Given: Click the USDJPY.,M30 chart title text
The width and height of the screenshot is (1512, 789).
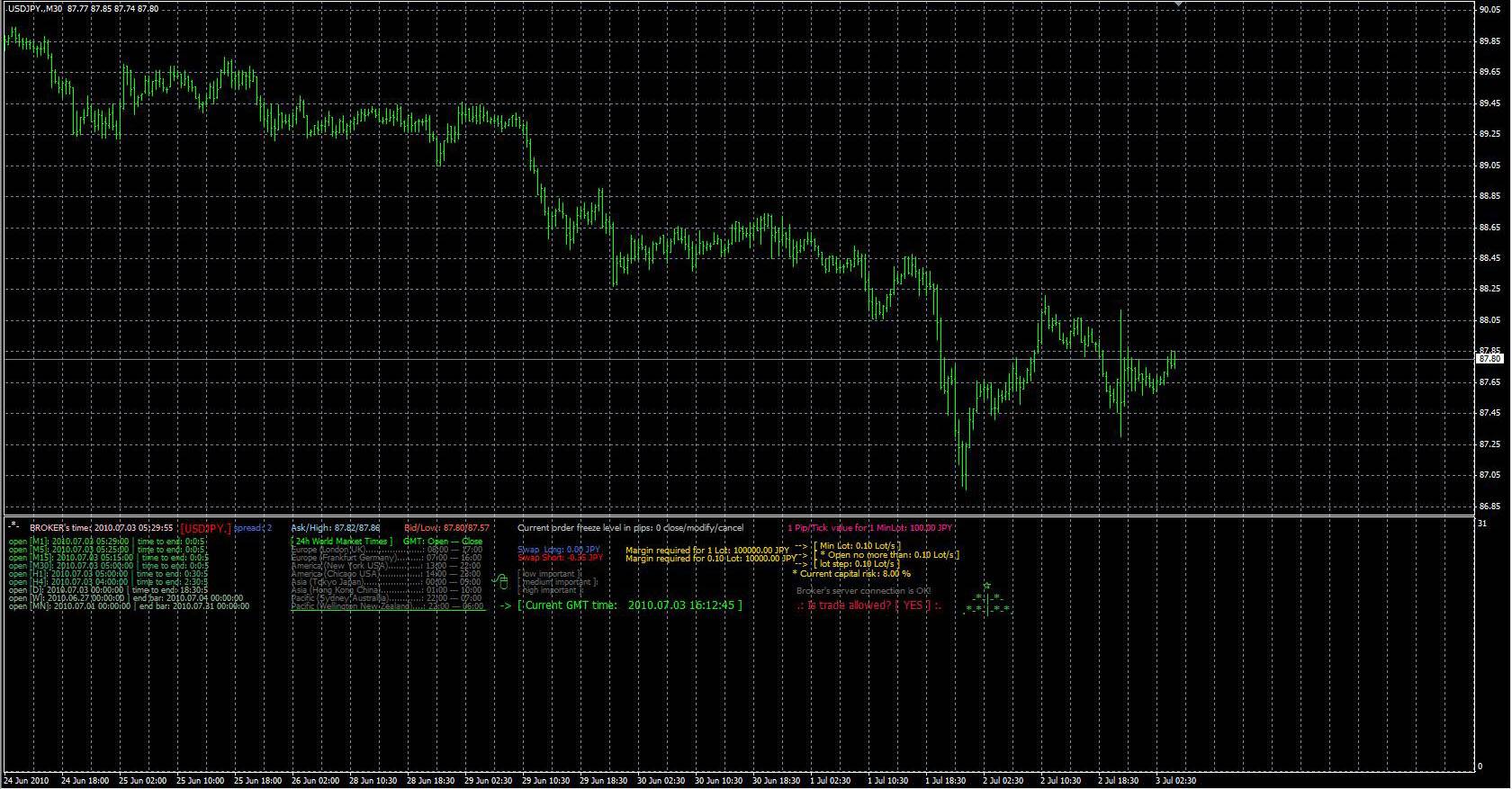Looking at the screenshot, I should point(36,8).
